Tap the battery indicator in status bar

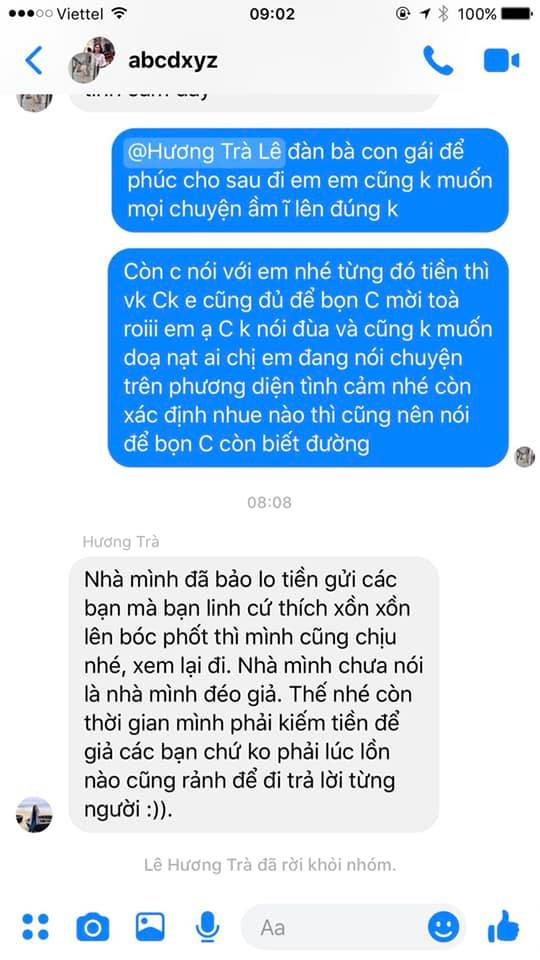click(x=516, y=13)
